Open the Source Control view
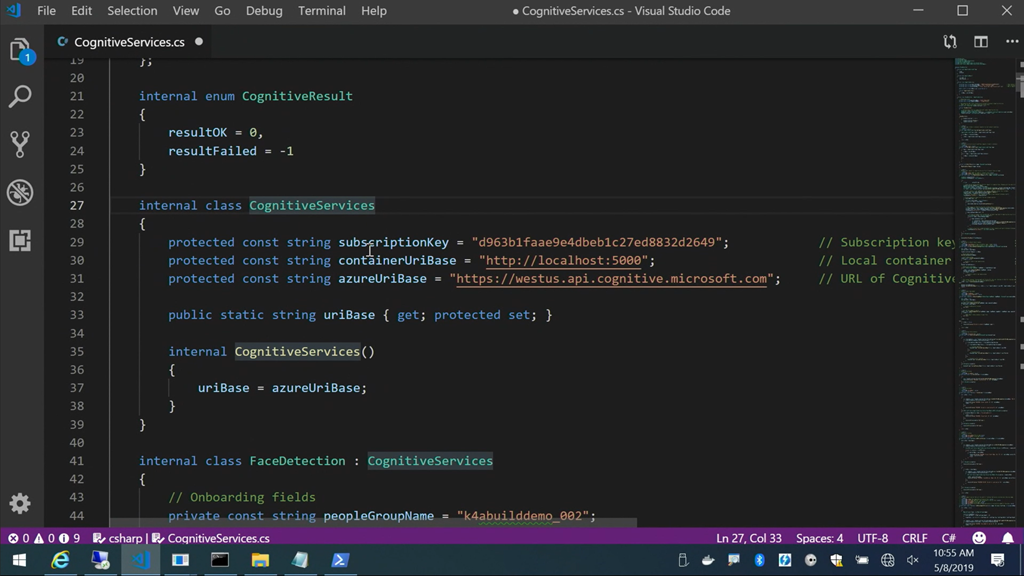Image resolution: width=1024 pixels, height=576 pixels. tap(20, 144)
